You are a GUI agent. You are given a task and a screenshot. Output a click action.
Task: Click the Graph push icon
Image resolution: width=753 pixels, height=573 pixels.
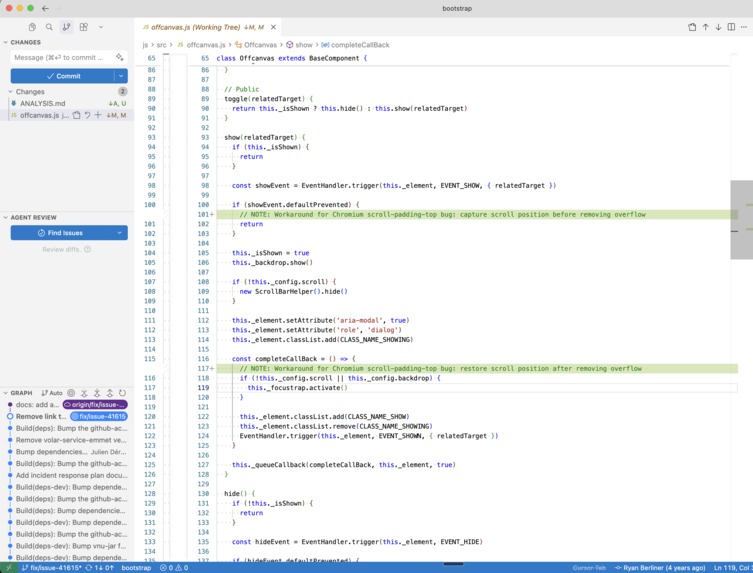(x=109, y=393)
